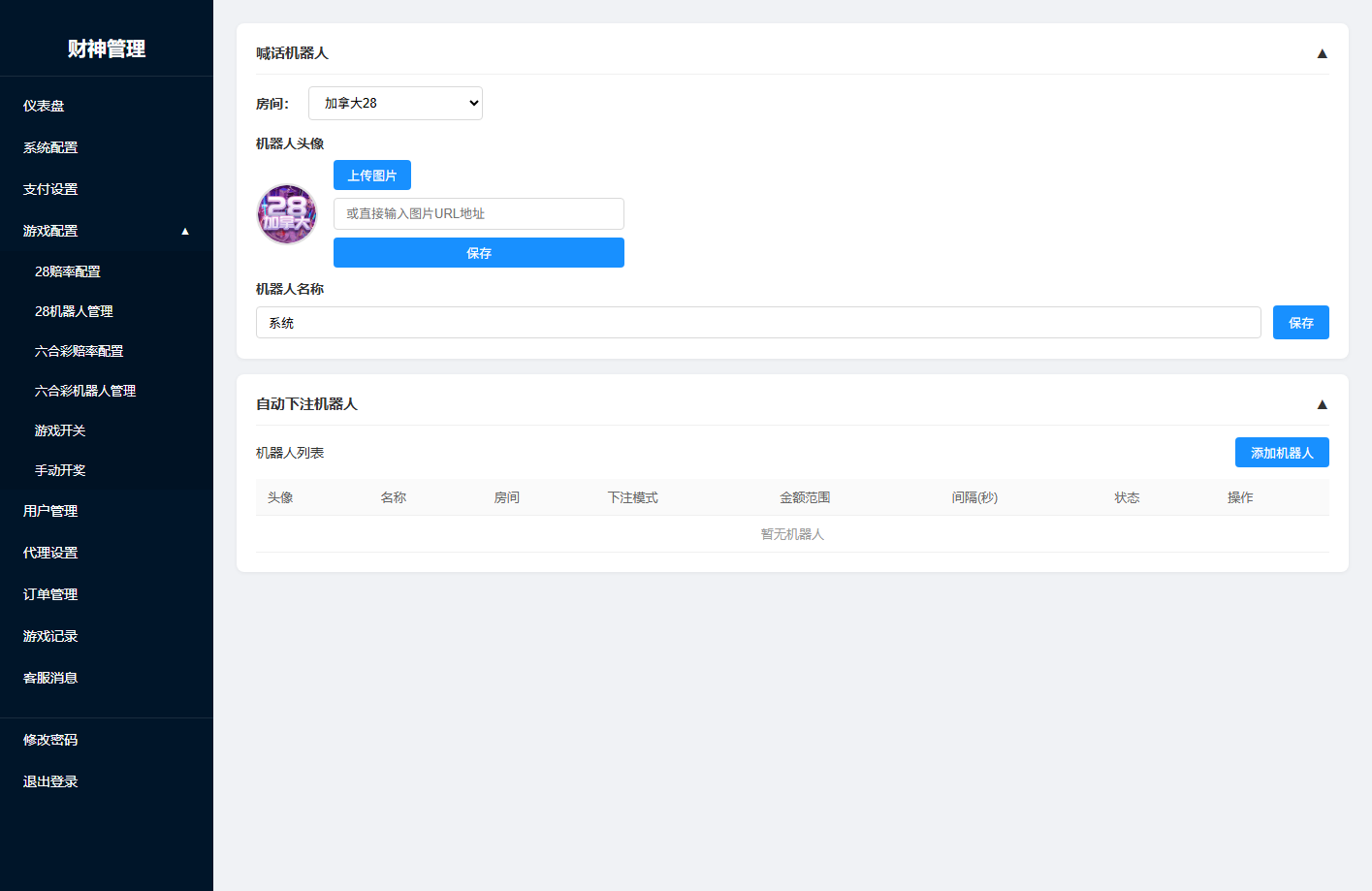Click the 自动下注机器人 panel title

306,404
